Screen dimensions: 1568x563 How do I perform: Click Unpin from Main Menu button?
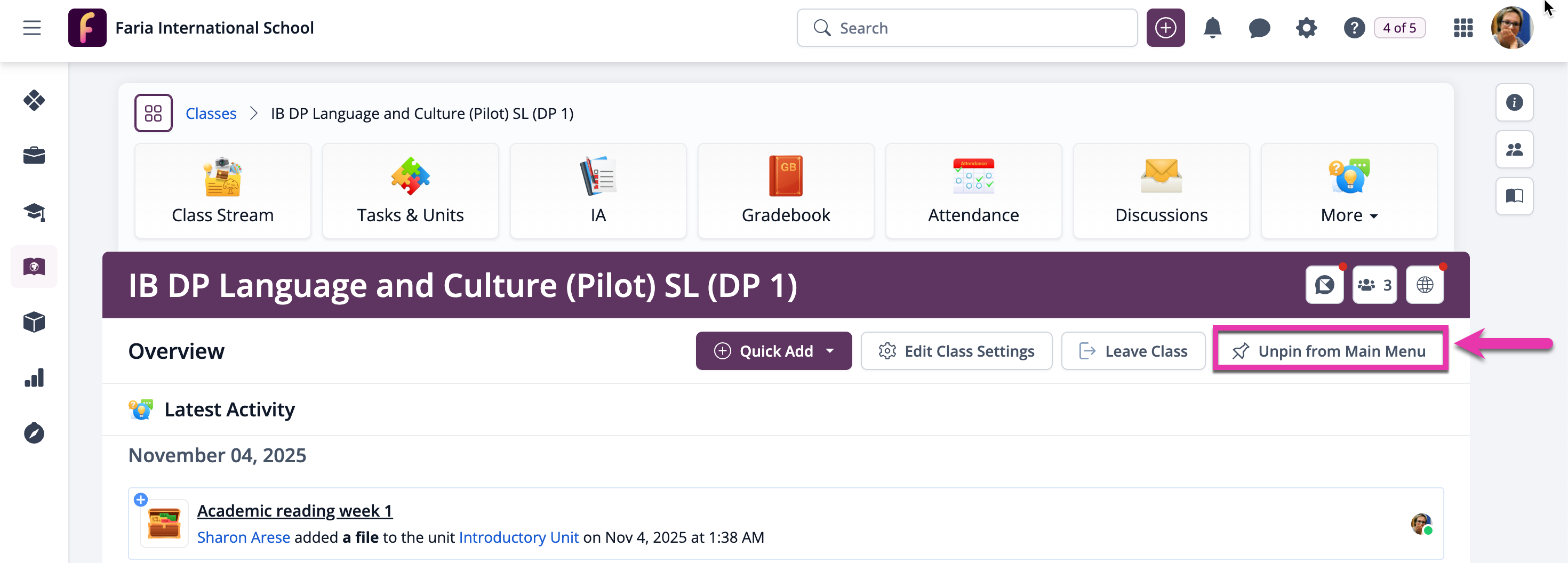pyautogui.click(x=1330, y=351)
